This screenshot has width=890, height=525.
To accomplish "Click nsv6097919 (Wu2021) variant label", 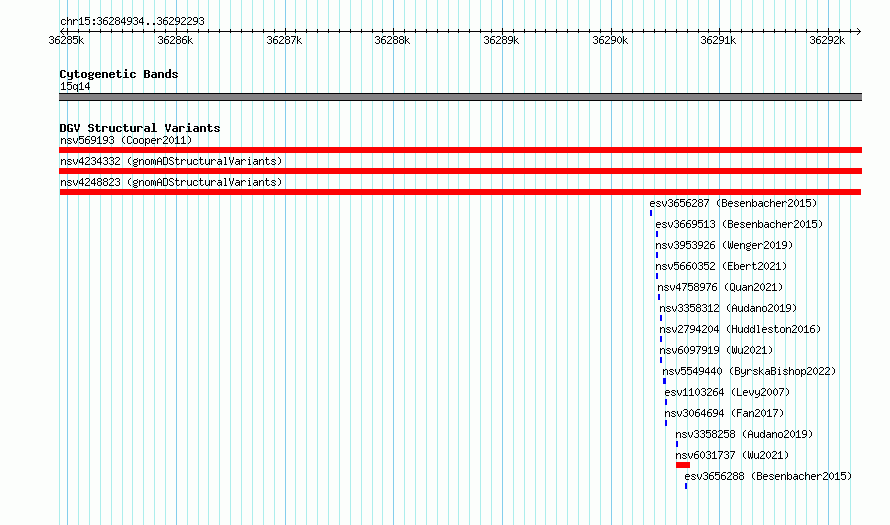I will pos(716,350).
